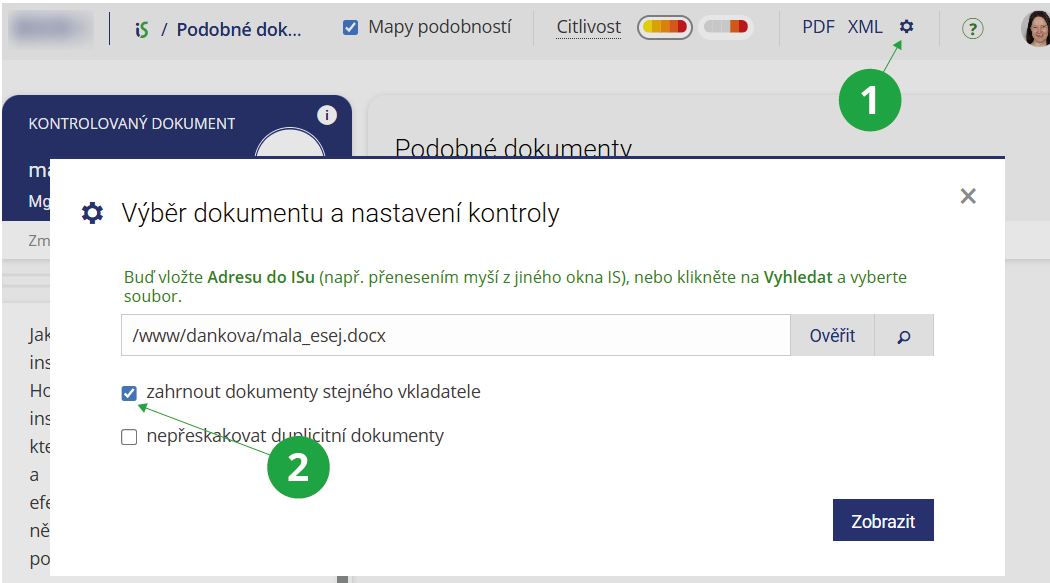
Task: Open user profile avatar
Action: pos(1036,29)
